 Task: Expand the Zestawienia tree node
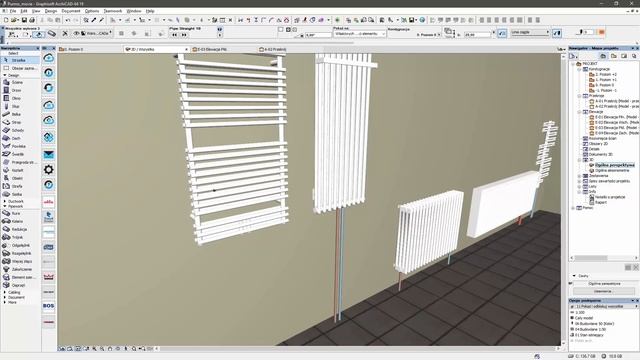[579, 176]
